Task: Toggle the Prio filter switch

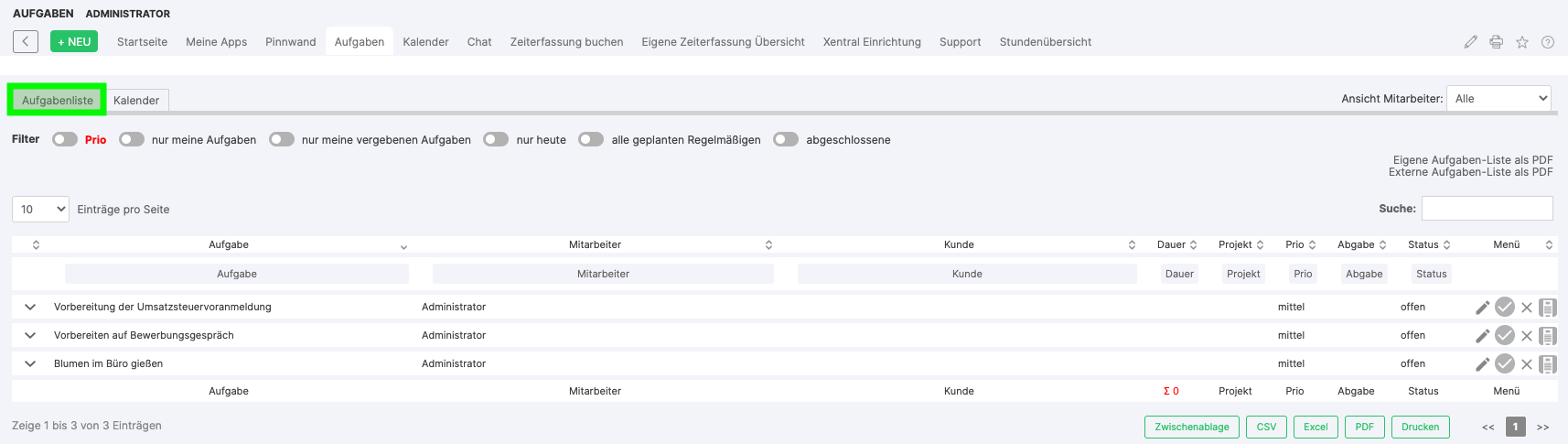Action: coord(65,139)
